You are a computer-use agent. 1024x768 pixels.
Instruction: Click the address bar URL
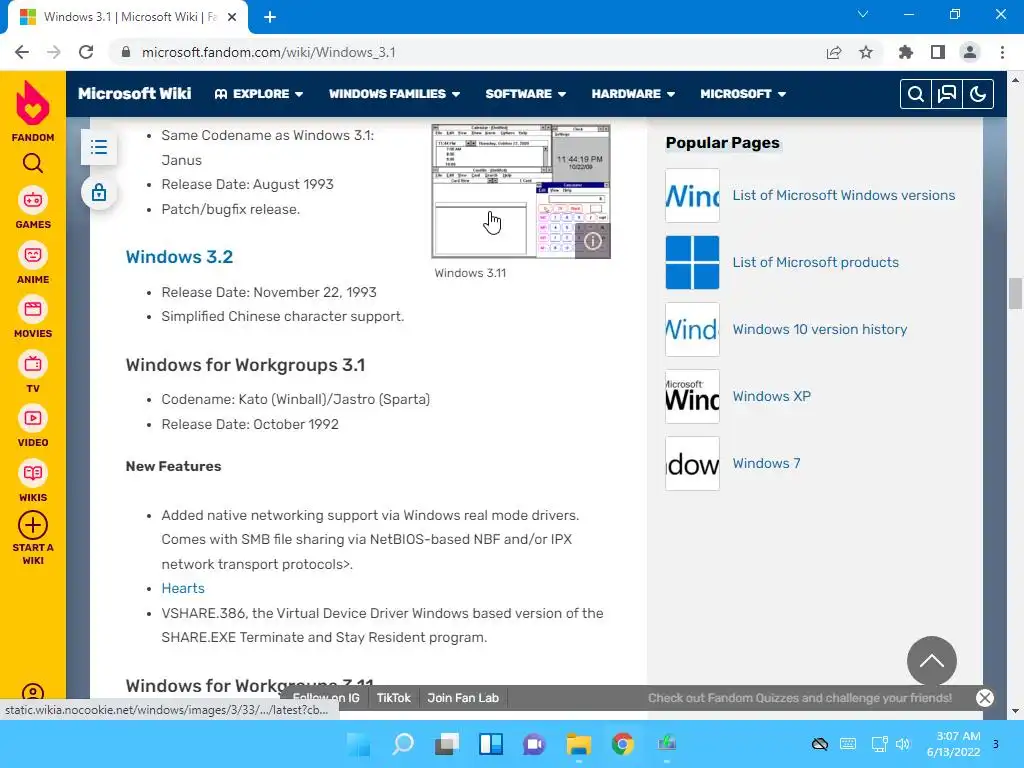(268, 52)
